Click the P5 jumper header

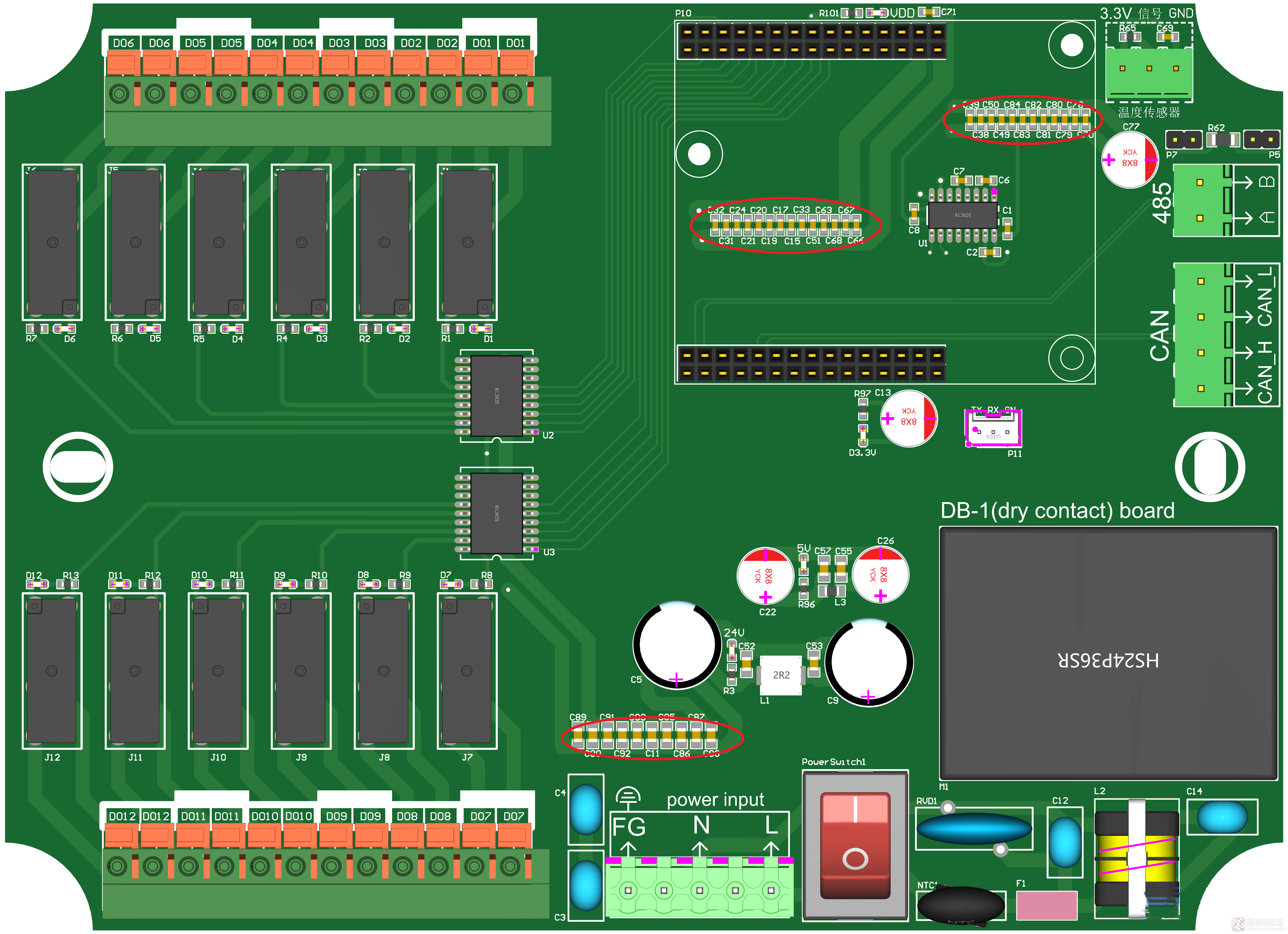point(1261,139)
